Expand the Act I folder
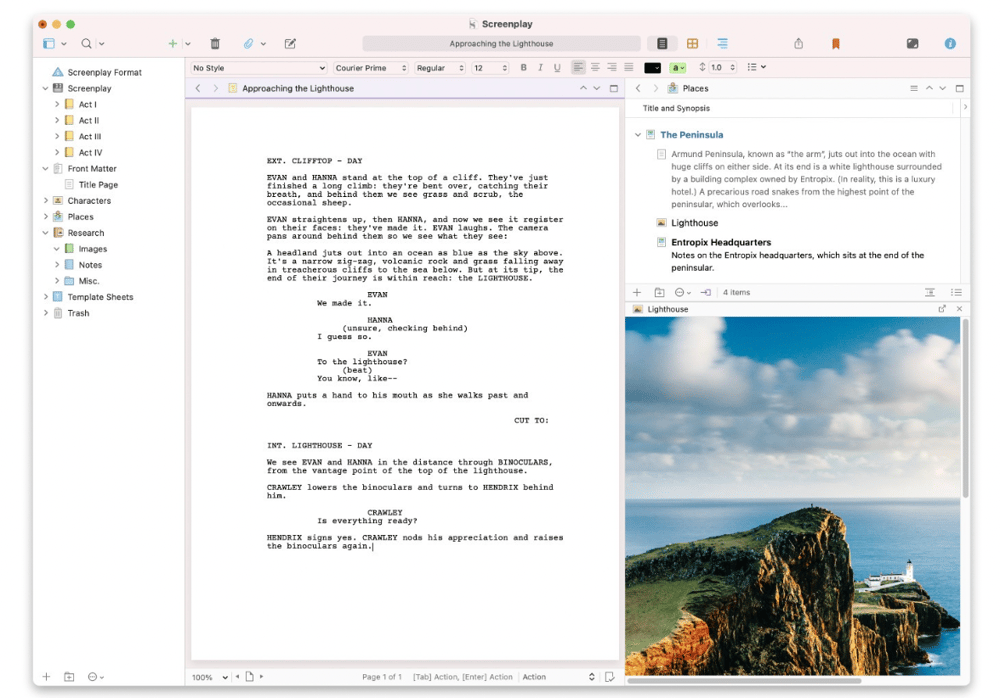 point(56,104)
